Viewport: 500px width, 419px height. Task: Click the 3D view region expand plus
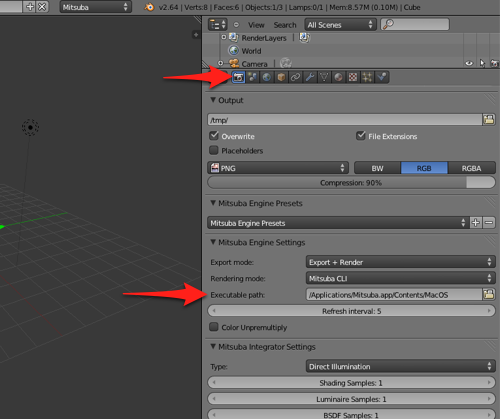coord(196,35)
